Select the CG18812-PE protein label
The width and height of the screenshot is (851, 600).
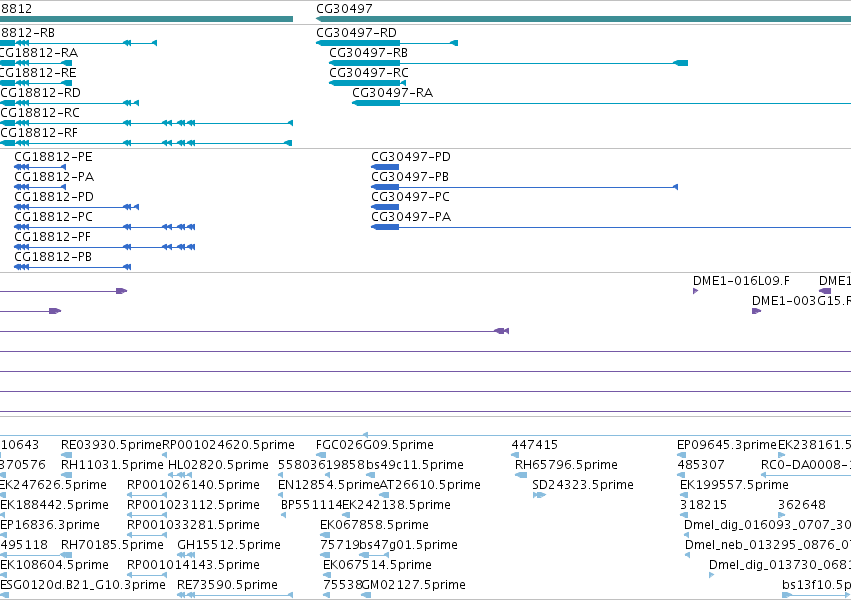point(53,157)
